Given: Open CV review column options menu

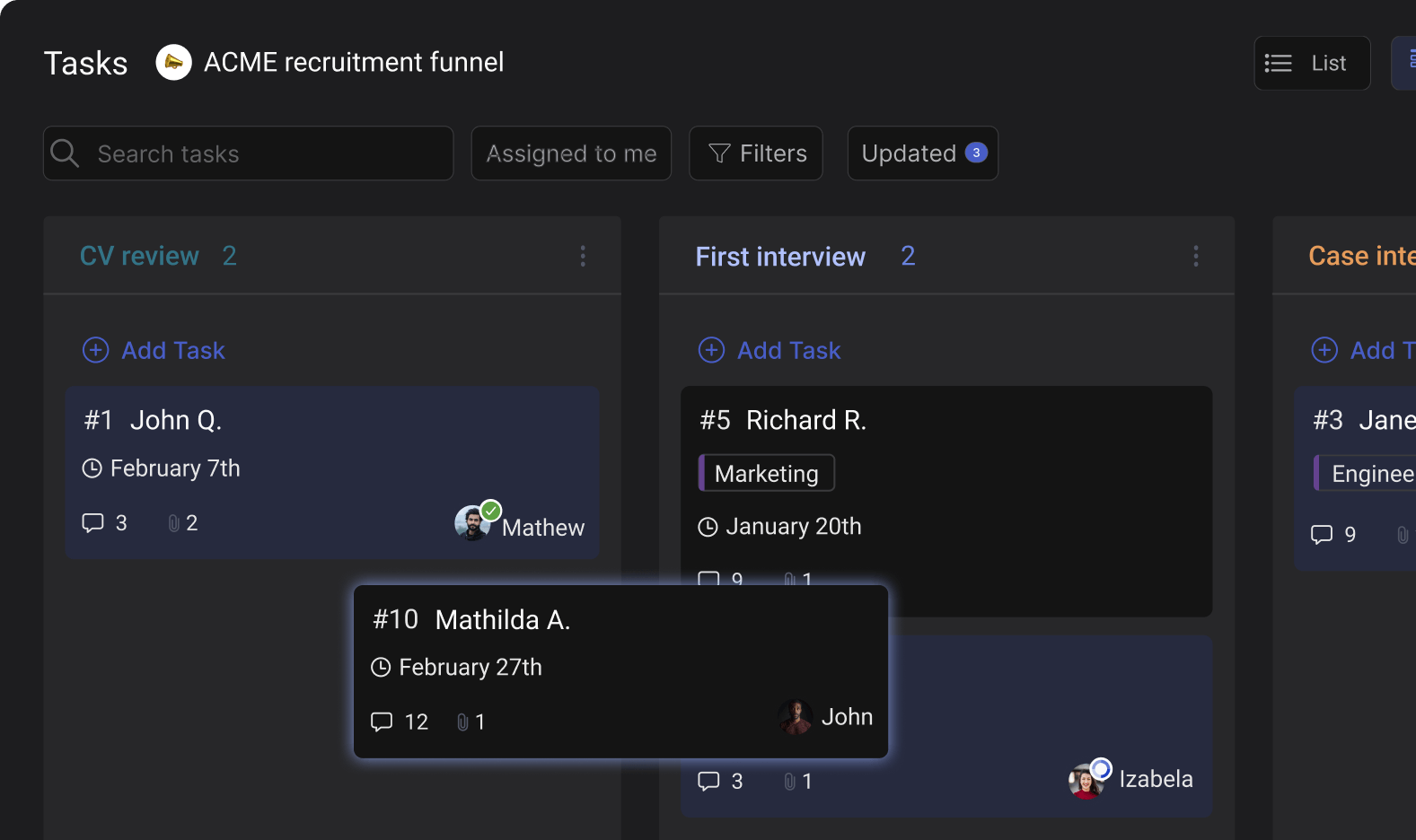Looking at the screenshot, I should click(x=583, y=257).
